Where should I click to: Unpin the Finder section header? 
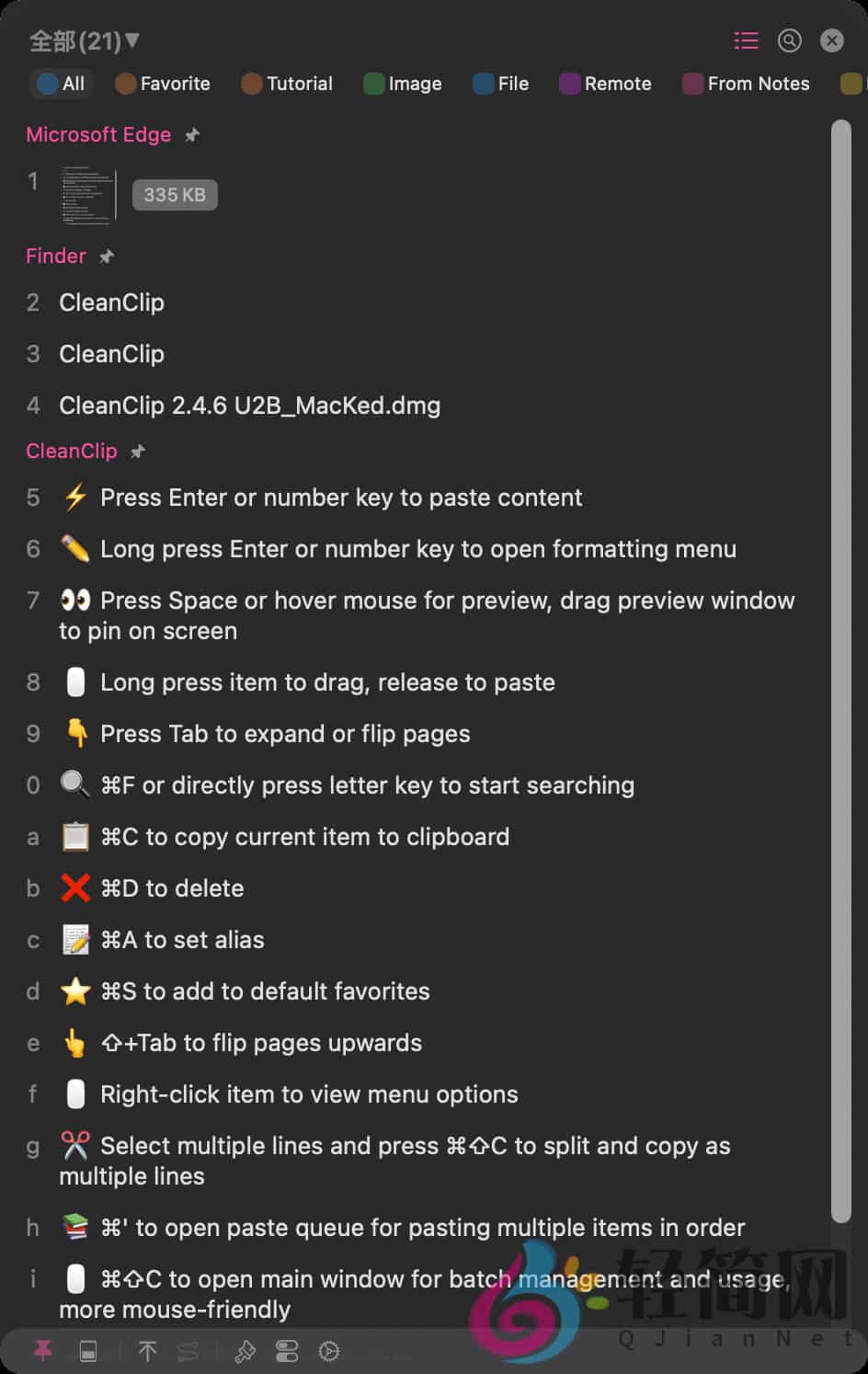[106, 257]
